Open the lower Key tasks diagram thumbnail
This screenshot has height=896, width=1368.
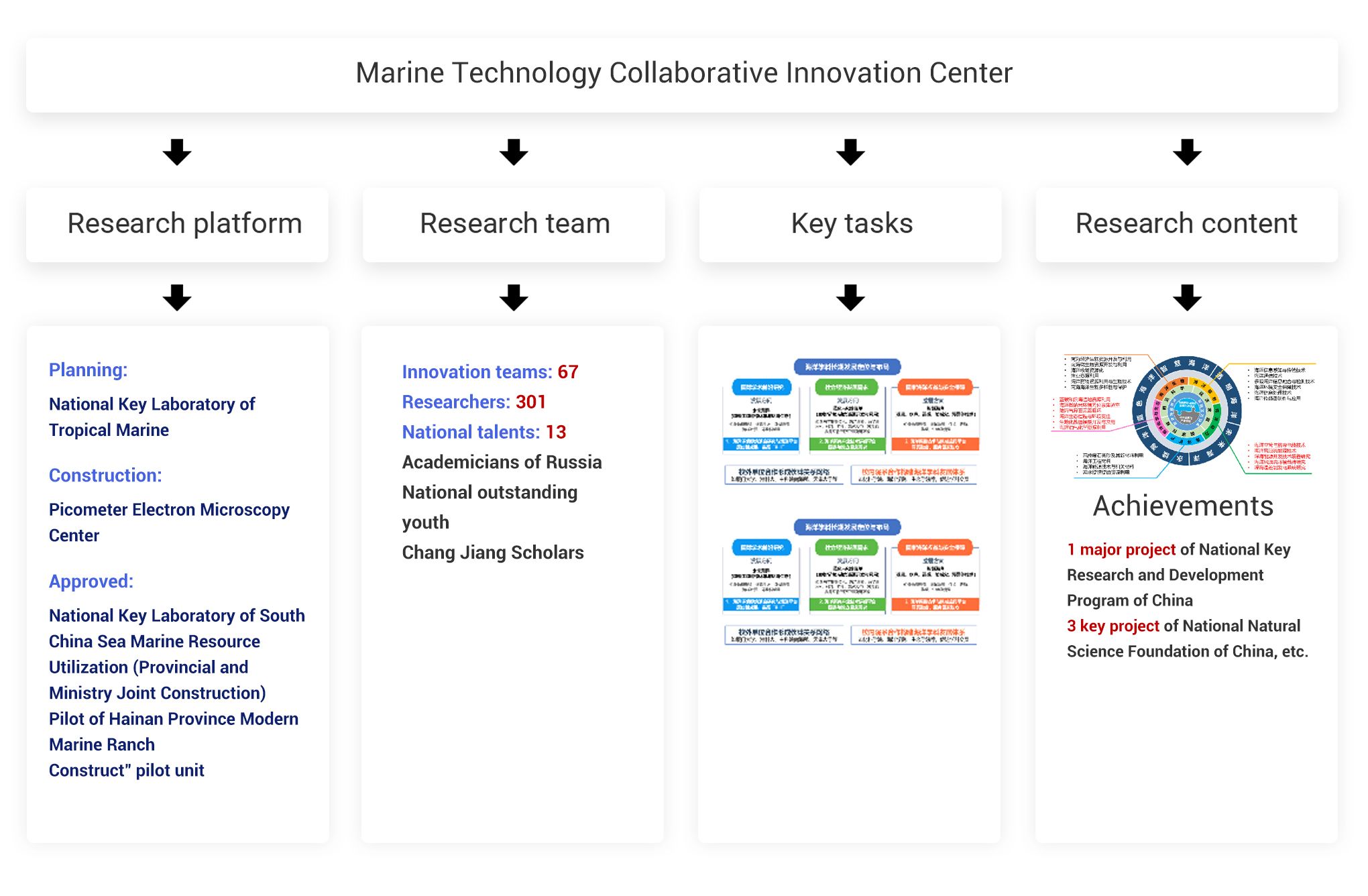click(850, 582)
